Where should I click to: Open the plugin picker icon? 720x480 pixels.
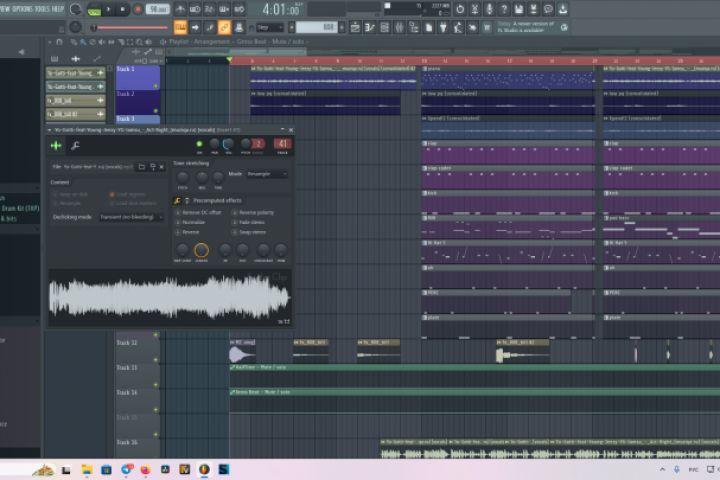[443, 28]
